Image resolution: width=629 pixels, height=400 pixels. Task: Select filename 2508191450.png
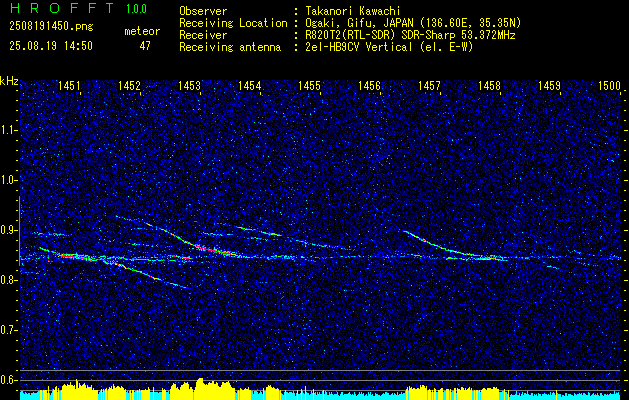pos(51,27)
